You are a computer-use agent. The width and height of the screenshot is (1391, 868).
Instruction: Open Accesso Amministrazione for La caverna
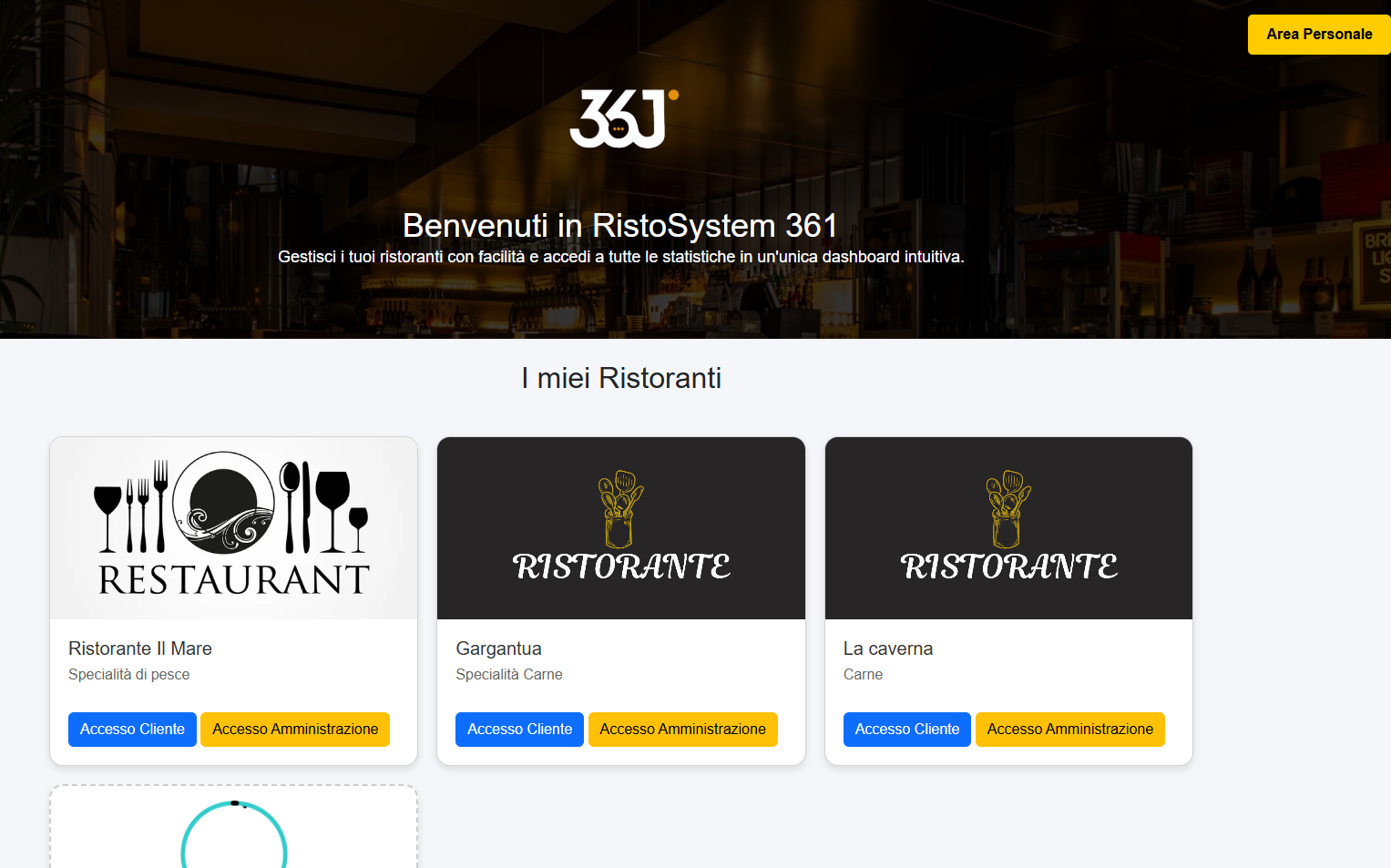(x=1069, y=729)
